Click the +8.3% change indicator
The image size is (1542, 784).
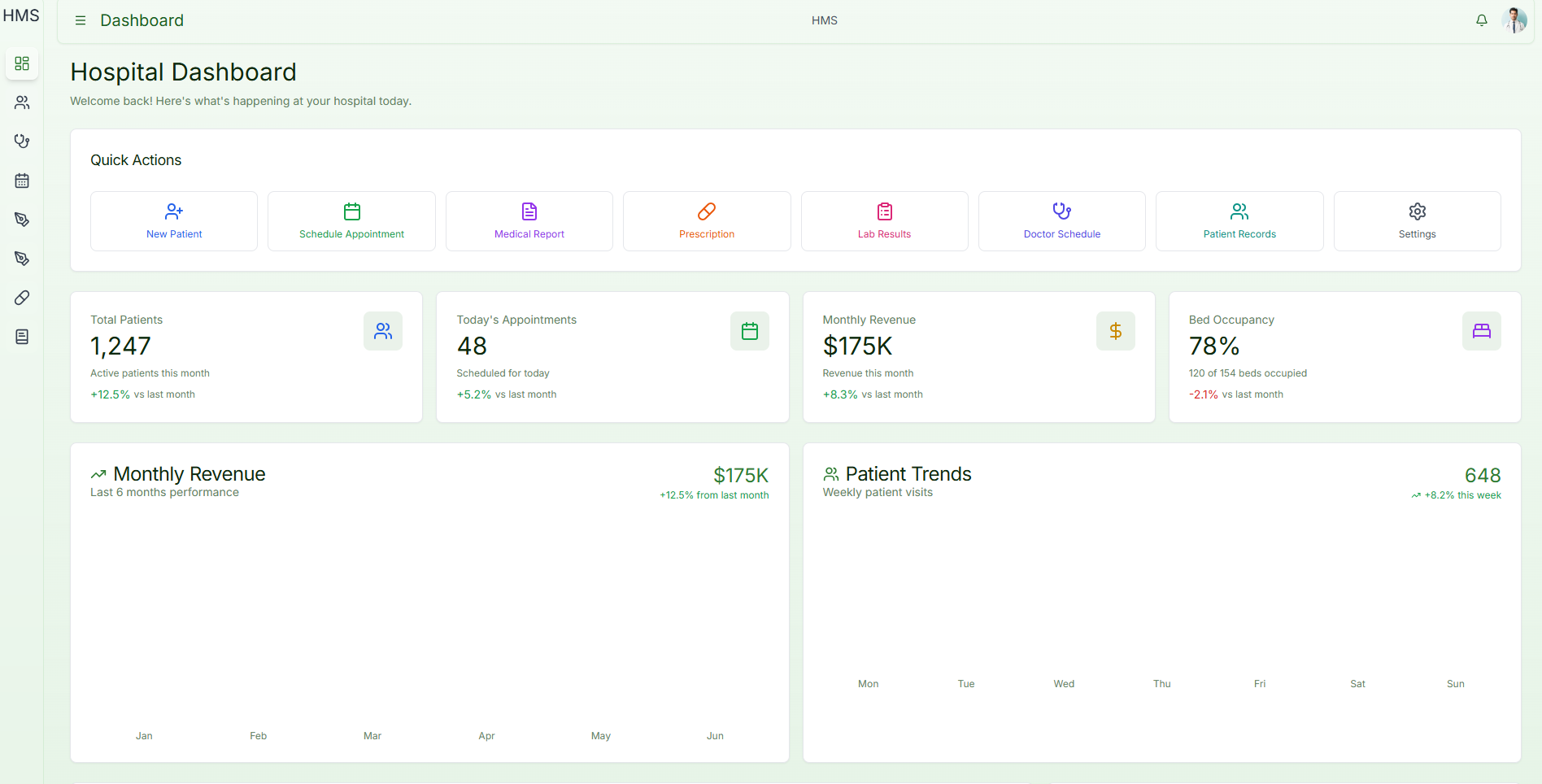tap(840, 394)
